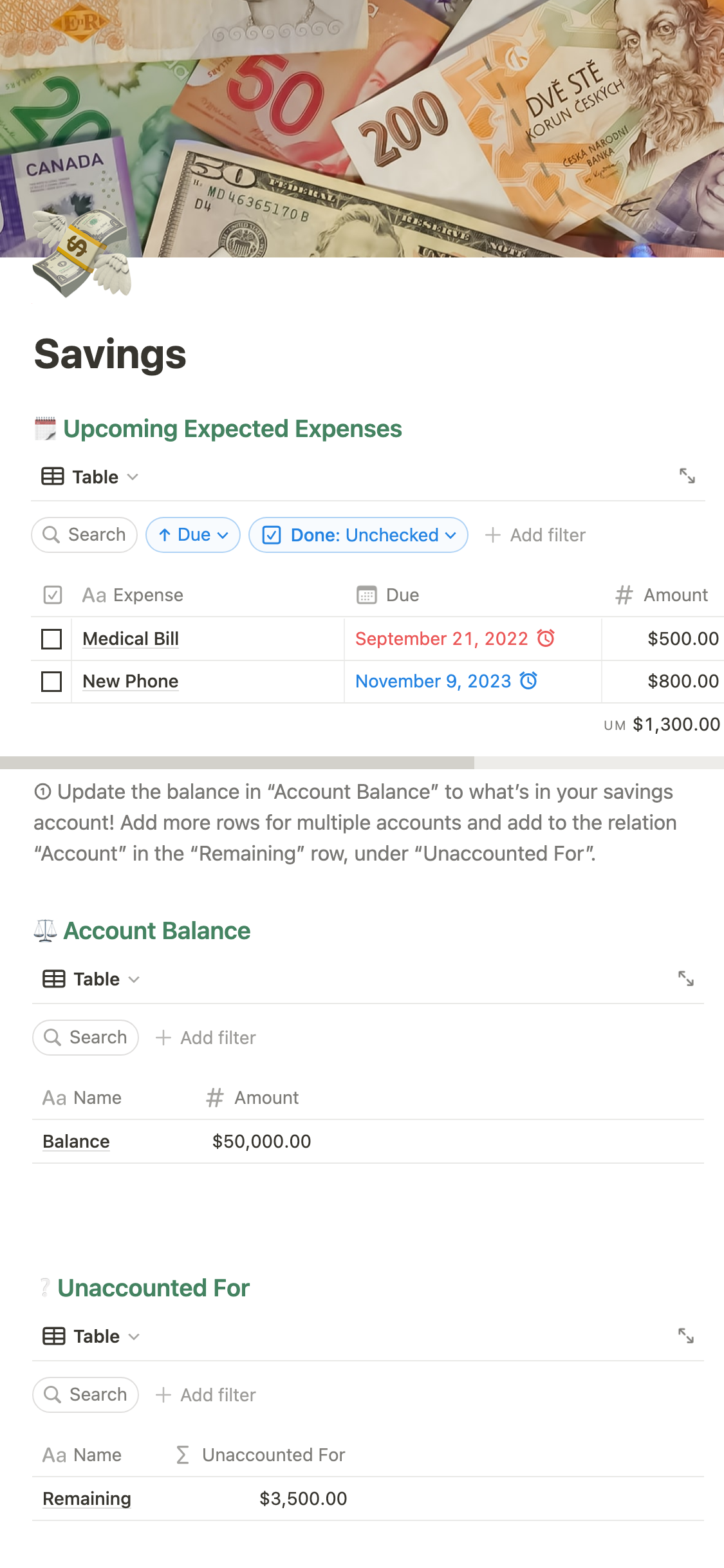This screenshot has height=1568, width=724.
Task: Click the checkbox column header icon
Action: pyautogui.click(x=52, y=595)
